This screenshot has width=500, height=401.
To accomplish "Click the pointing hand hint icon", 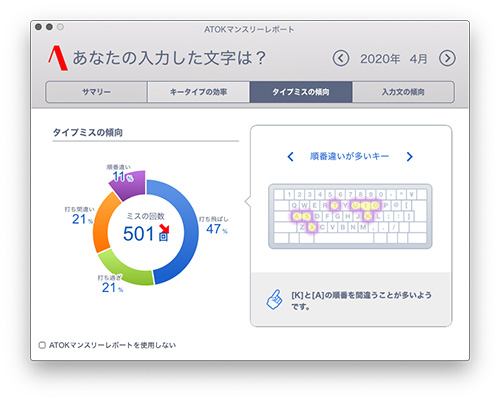I will pos(274,300).
